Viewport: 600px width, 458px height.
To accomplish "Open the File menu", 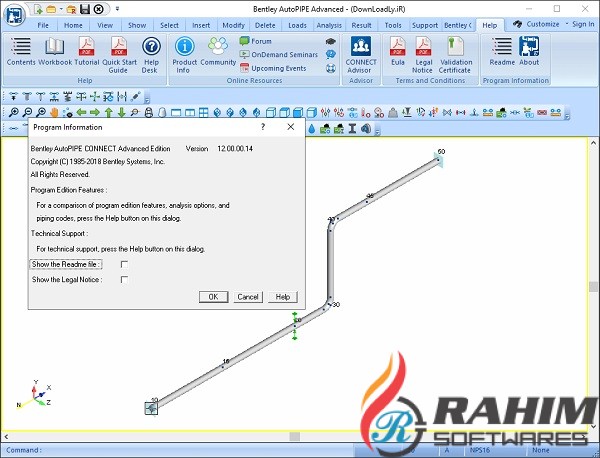I will 43,25.
